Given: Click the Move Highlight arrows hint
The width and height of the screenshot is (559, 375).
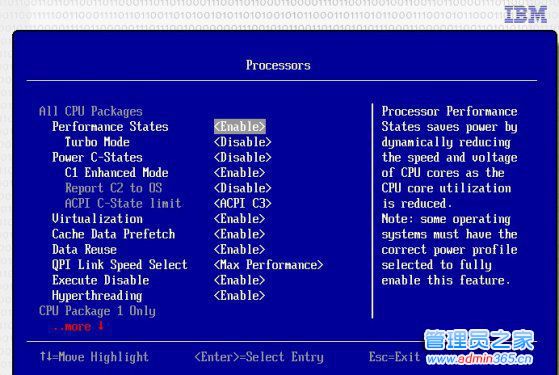Looking at the screenshot, I should [x=94, y=357].
